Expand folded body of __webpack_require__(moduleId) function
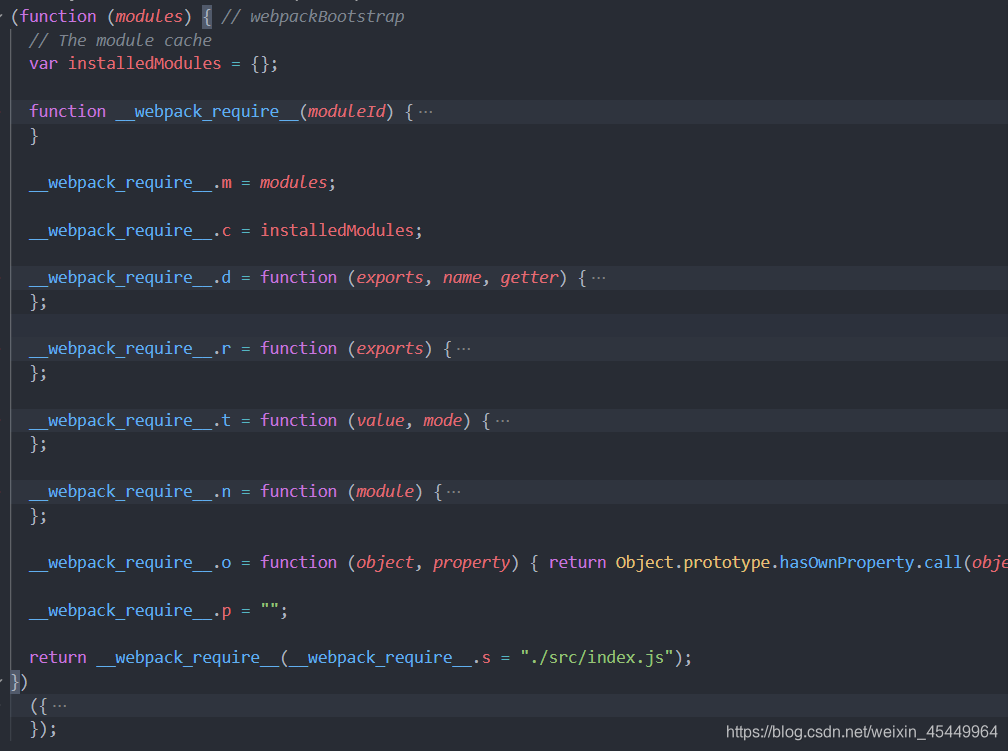 click(x=426, y=112)
